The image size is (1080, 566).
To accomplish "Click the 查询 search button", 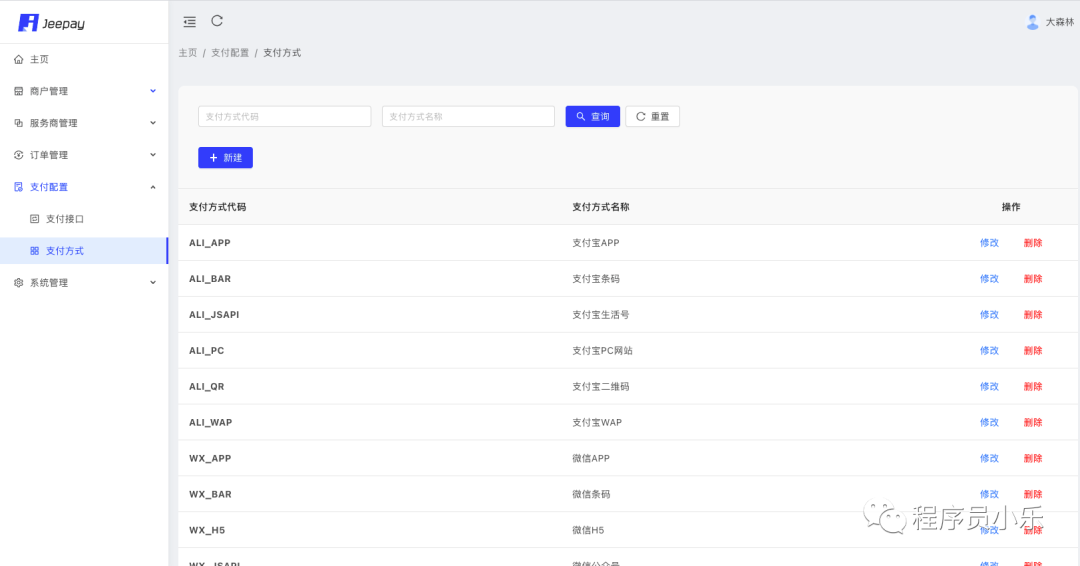I will (592, 116).
